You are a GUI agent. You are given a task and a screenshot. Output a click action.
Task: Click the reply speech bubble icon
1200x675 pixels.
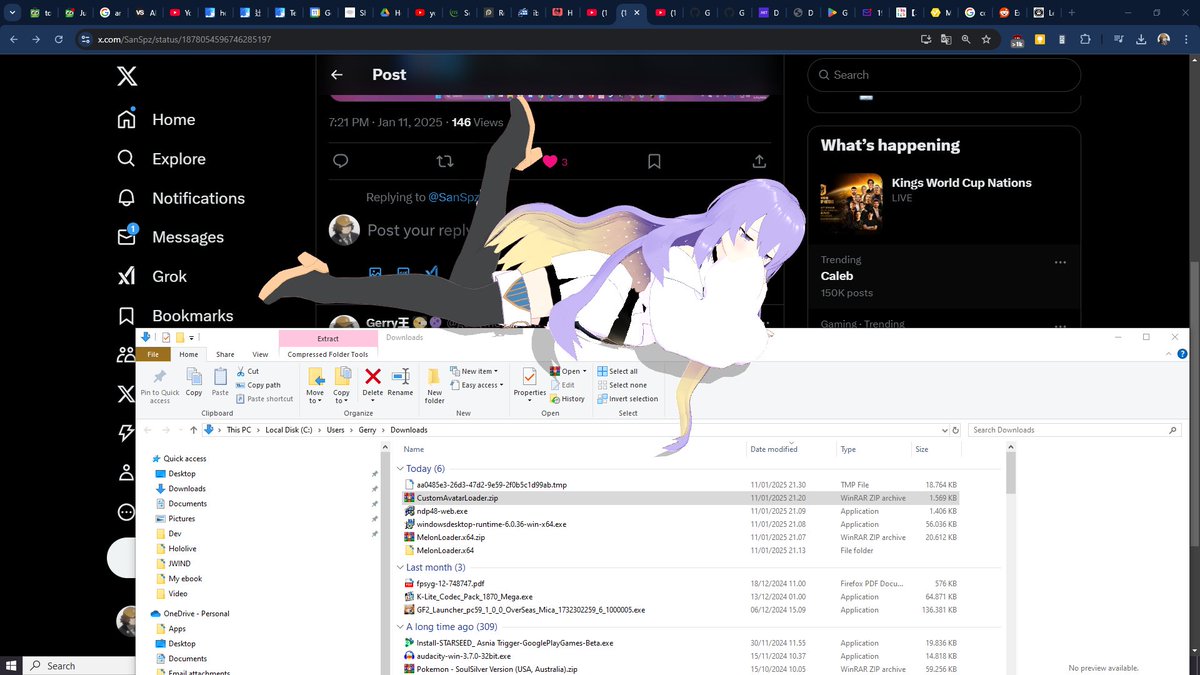pos(340,161)
